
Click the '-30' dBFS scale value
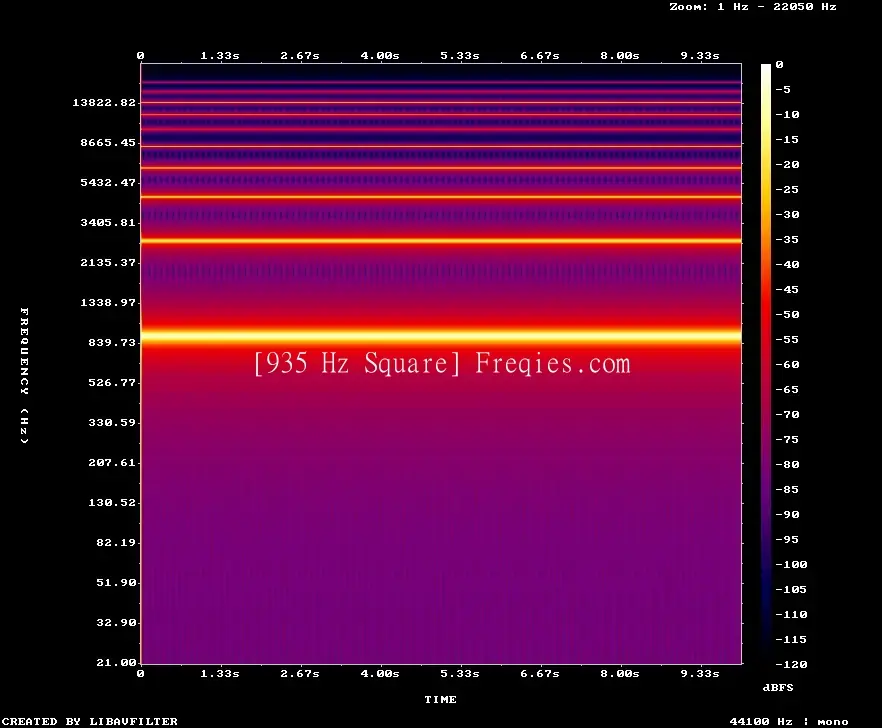coord(787,214)
